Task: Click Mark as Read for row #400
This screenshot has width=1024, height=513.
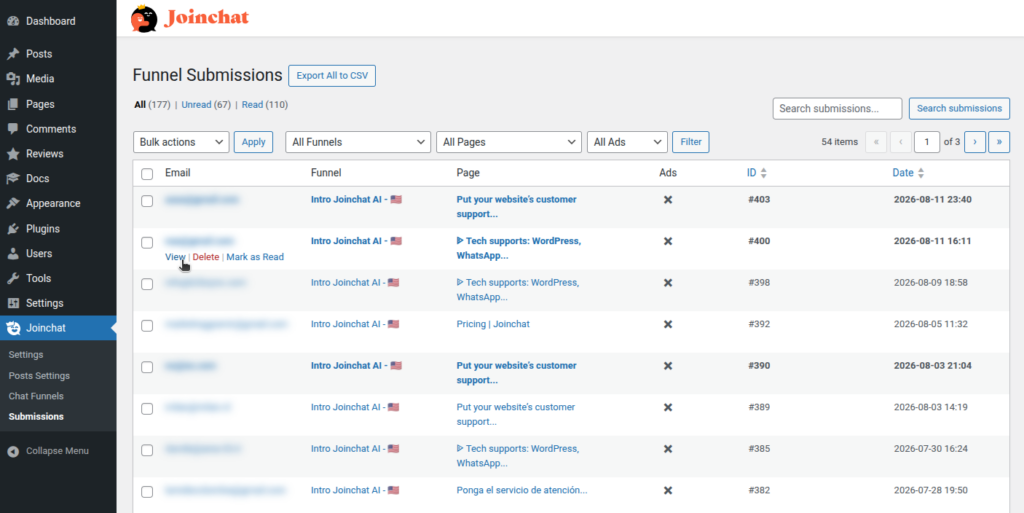Action: [255, 257]
